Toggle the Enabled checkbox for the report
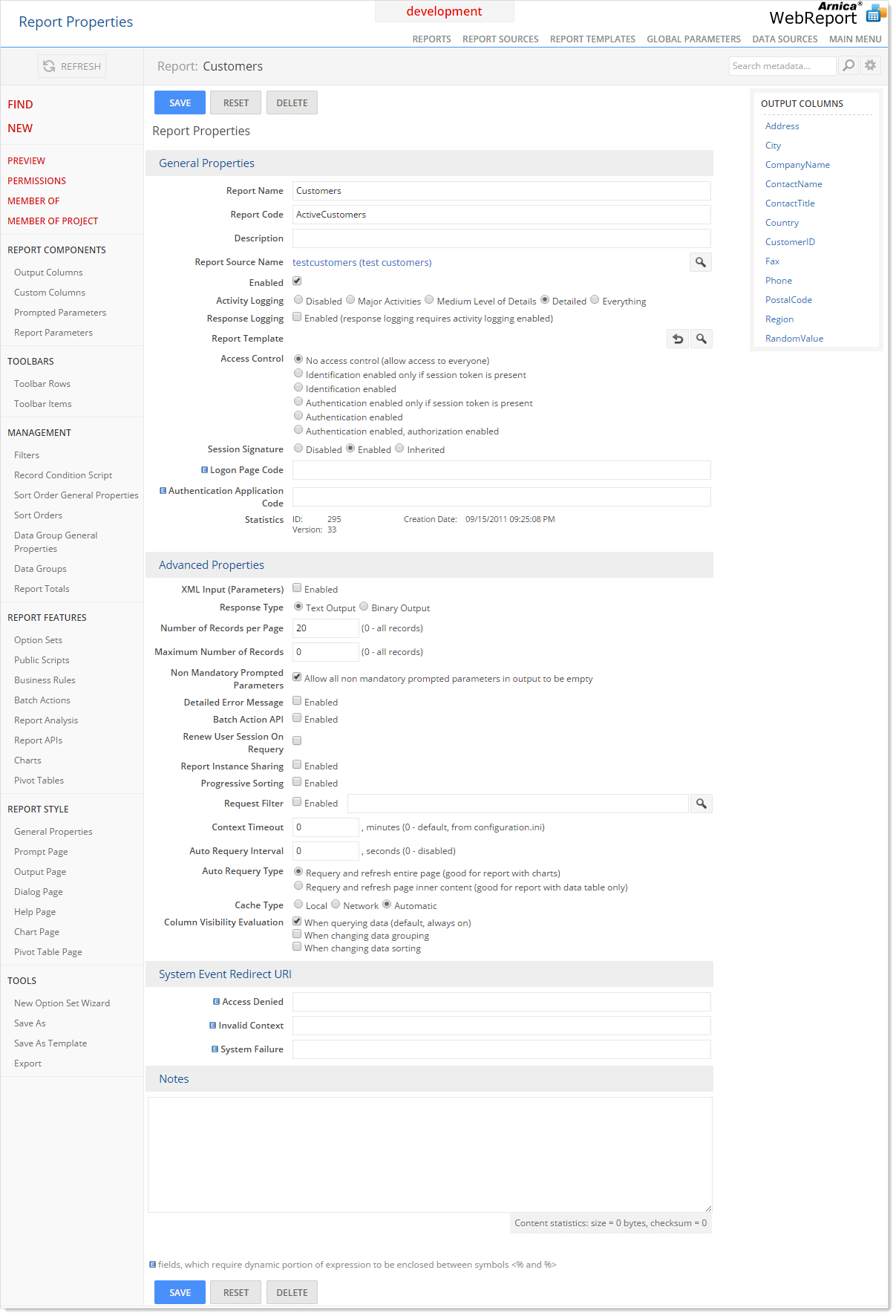The image size is (896, 1316). point(297,281)
